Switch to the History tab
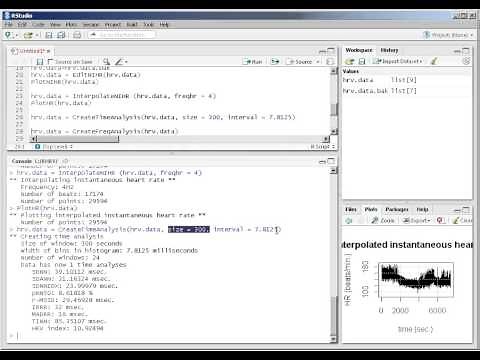The width and height of the screenshot is (480, 360). (389, 50)
